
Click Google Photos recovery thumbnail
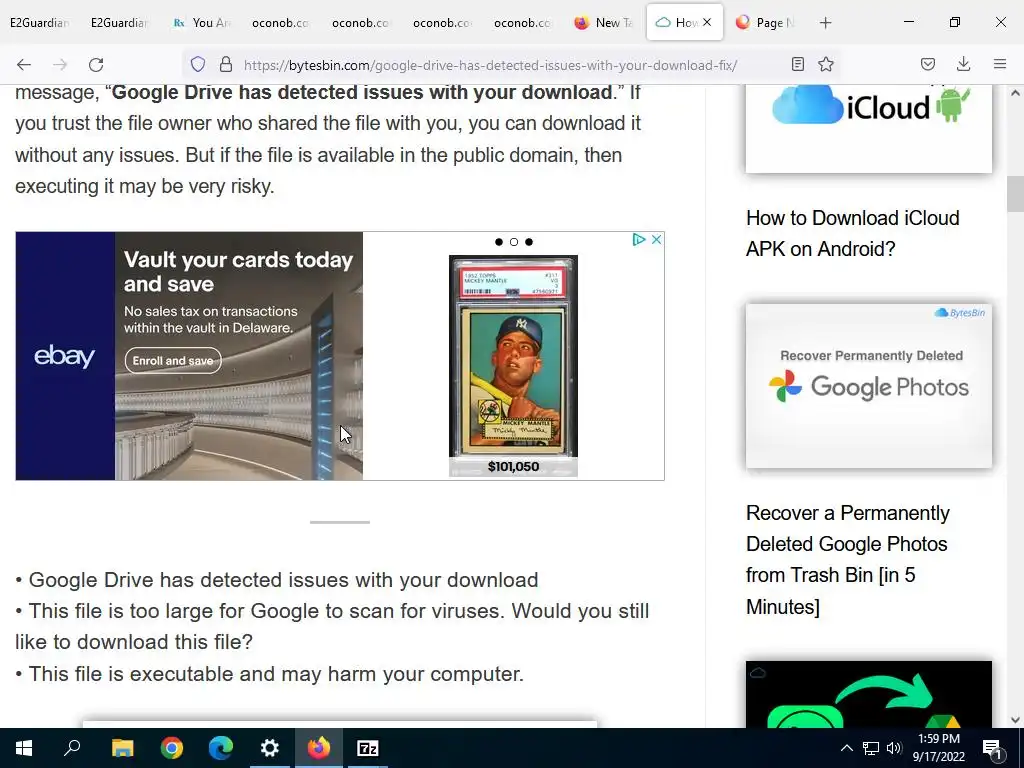[869, 385]
